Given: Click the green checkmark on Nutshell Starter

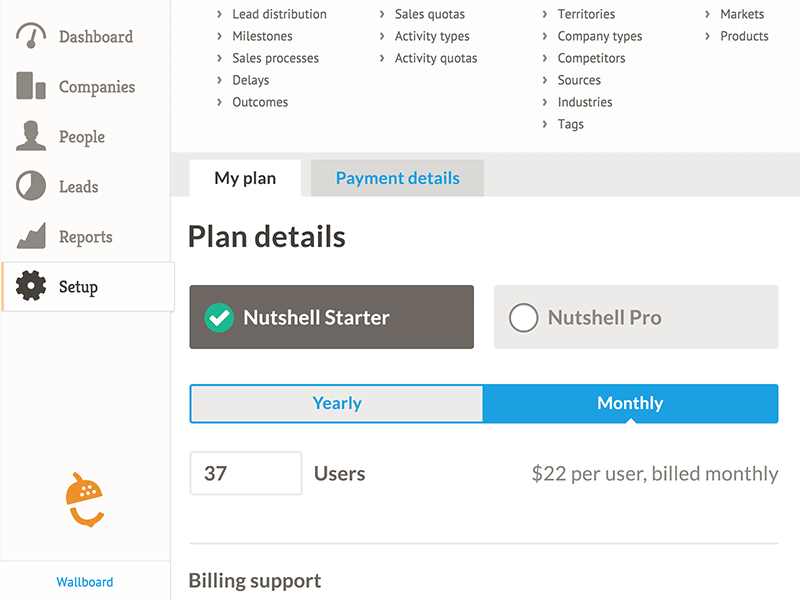Looking at the screenshot, I should click(x=222, y=317).
